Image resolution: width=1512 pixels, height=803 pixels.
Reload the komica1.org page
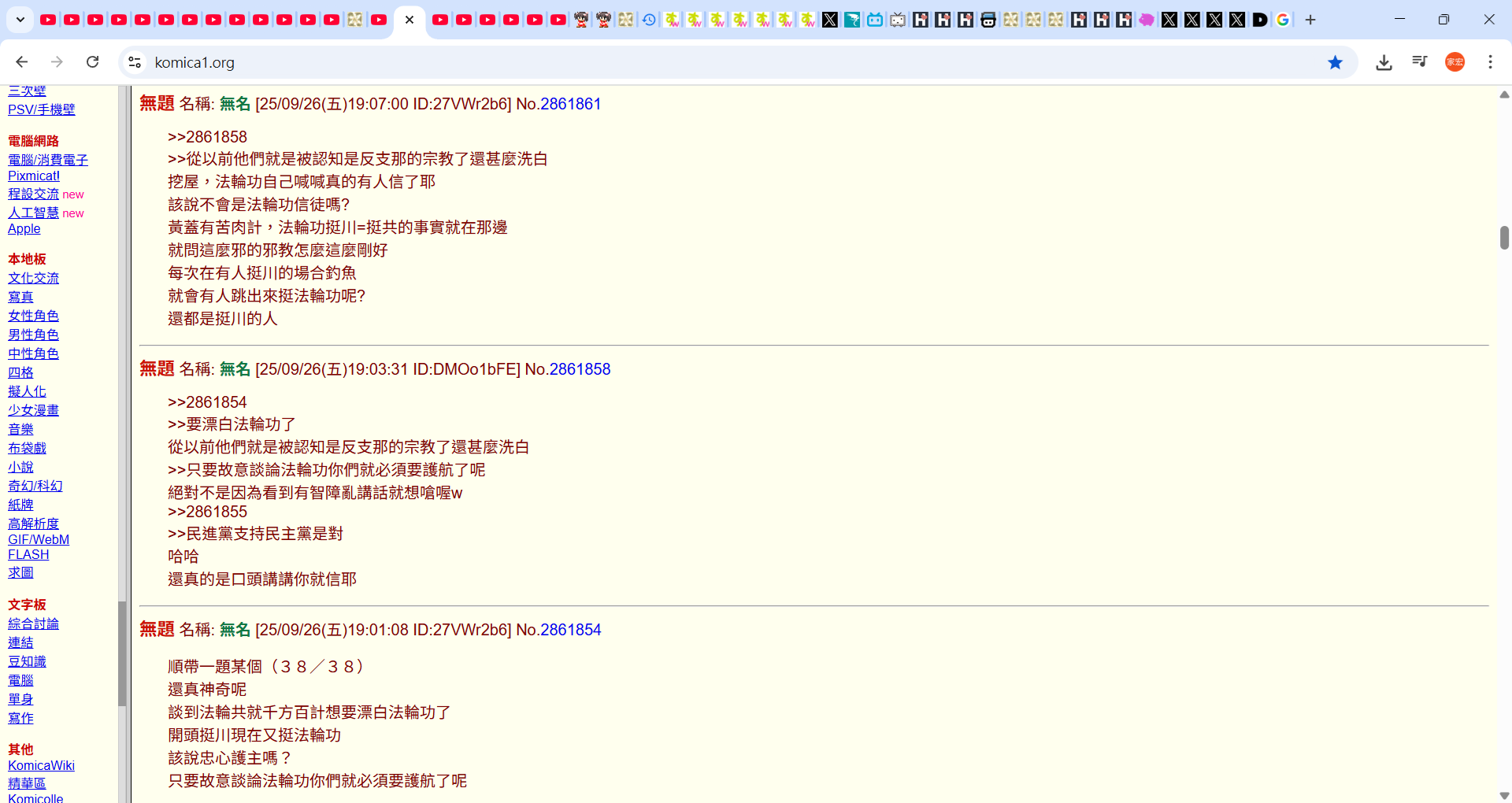click(93, 62)
